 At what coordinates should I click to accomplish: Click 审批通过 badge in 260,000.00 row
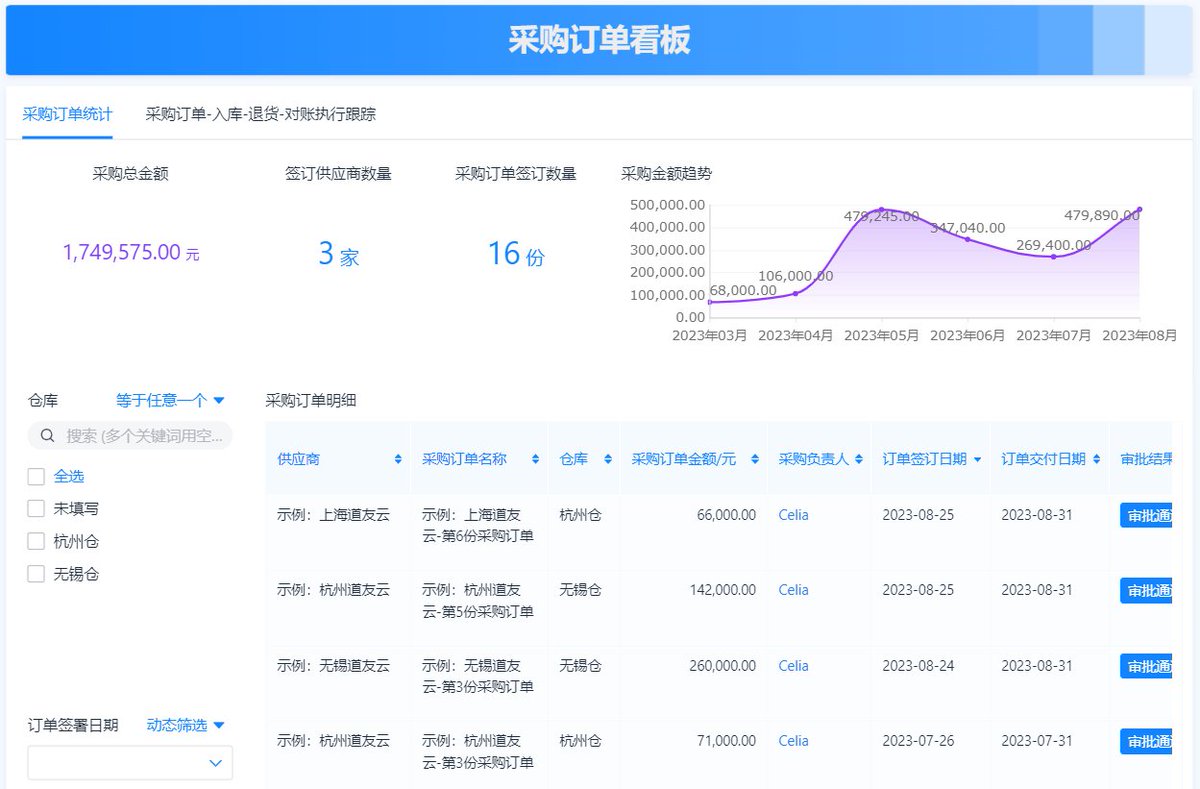point(1146,667)
